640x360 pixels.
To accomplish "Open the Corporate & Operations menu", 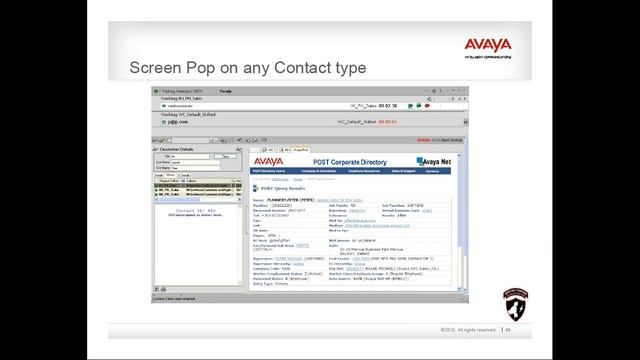I will tap(318, 171).
